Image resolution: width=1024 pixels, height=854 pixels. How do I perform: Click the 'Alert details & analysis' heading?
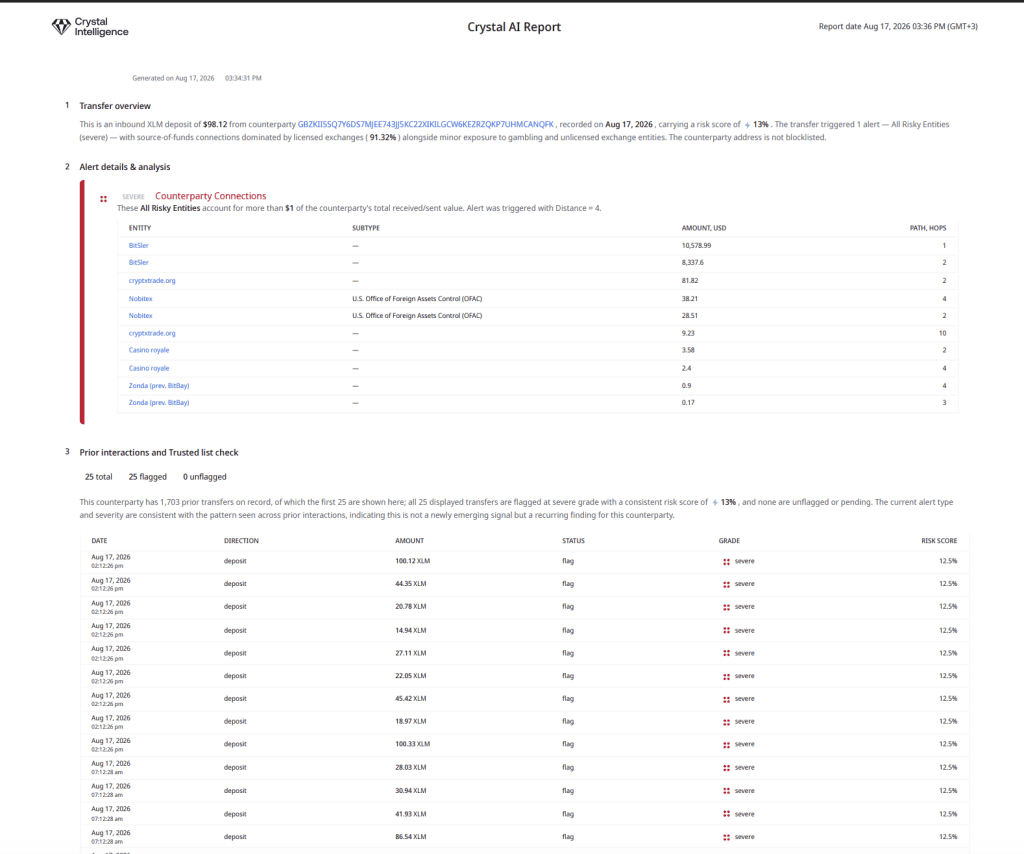pos(125,167)
